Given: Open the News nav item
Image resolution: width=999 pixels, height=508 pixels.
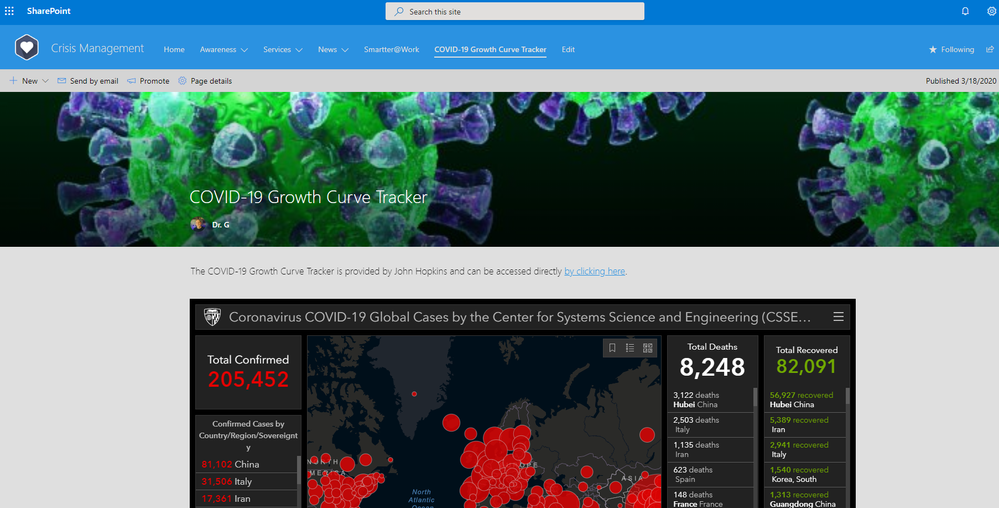Looking at the screenshot, I should 327,49.
